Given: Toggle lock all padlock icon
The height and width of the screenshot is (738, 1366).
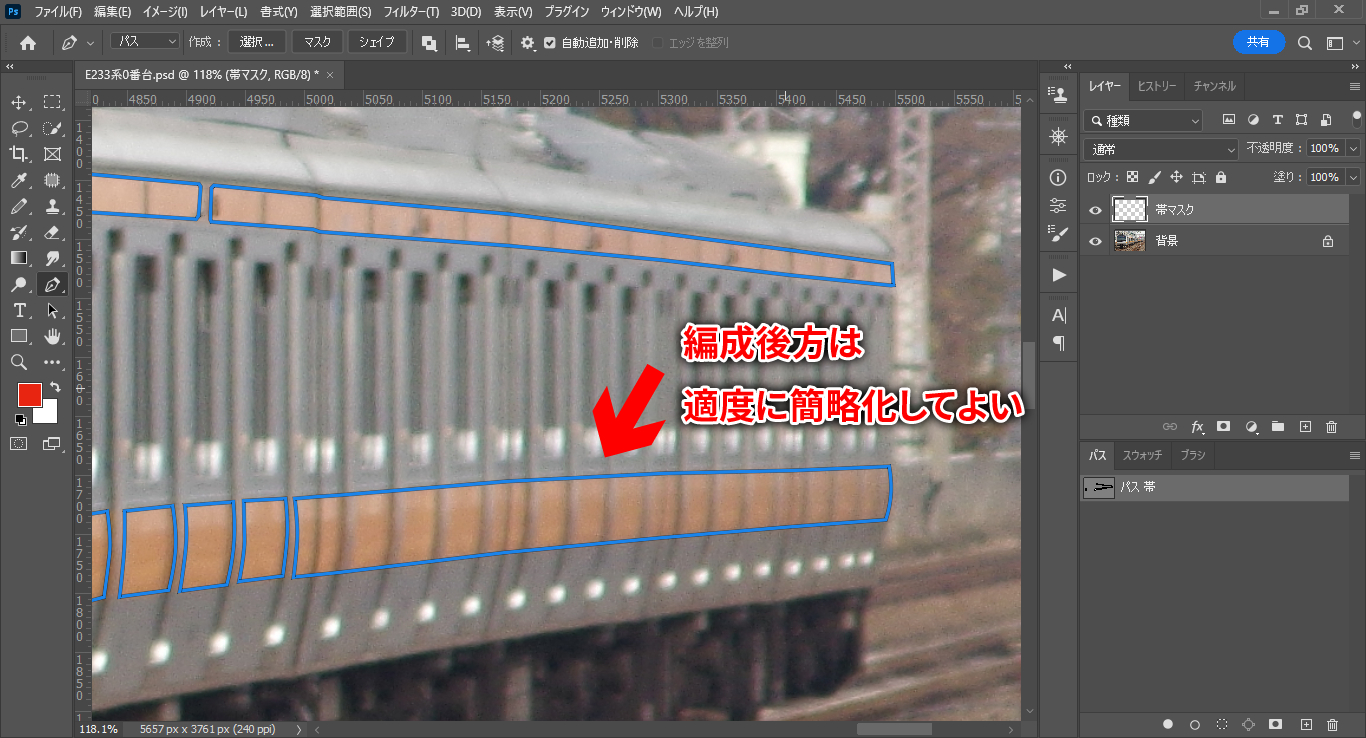Looking at the screenshot, I should tap(1220, 177).
